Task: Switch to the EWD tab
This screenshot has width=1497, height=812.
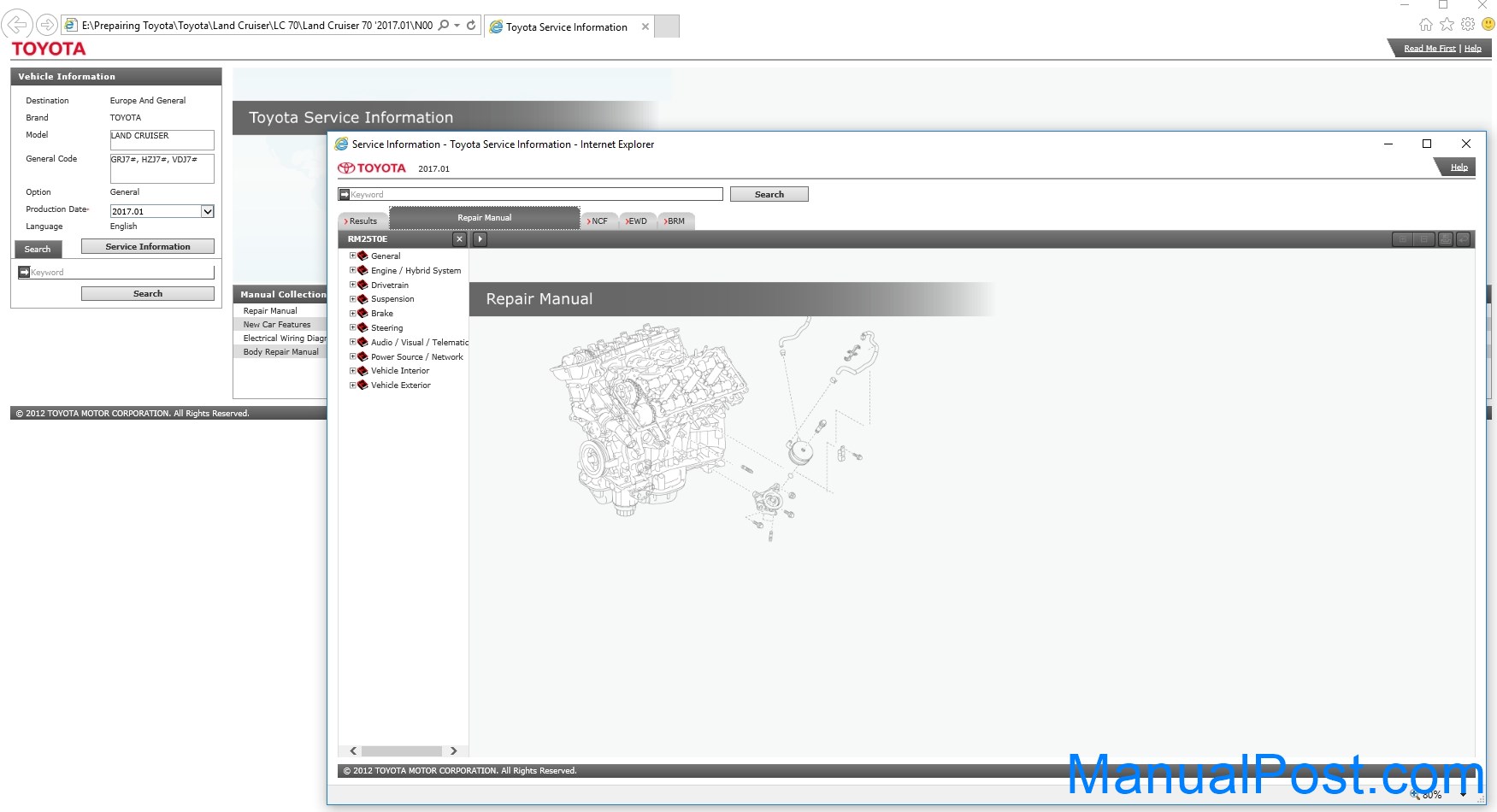Action: tap(638, 221)
